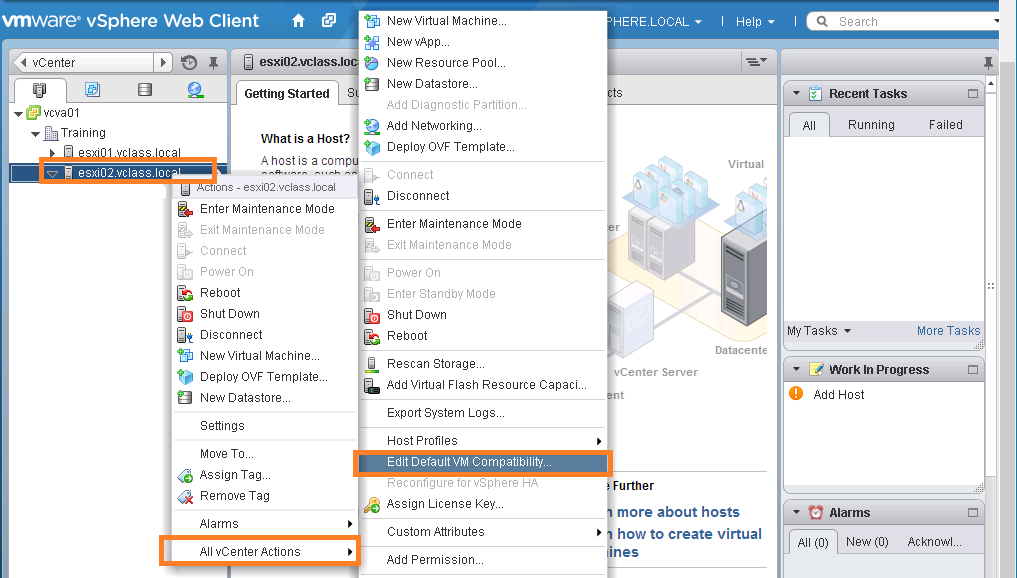1017x578 pixels.
Task: Show New (0) alarms tab
Action: click(867, 542)
